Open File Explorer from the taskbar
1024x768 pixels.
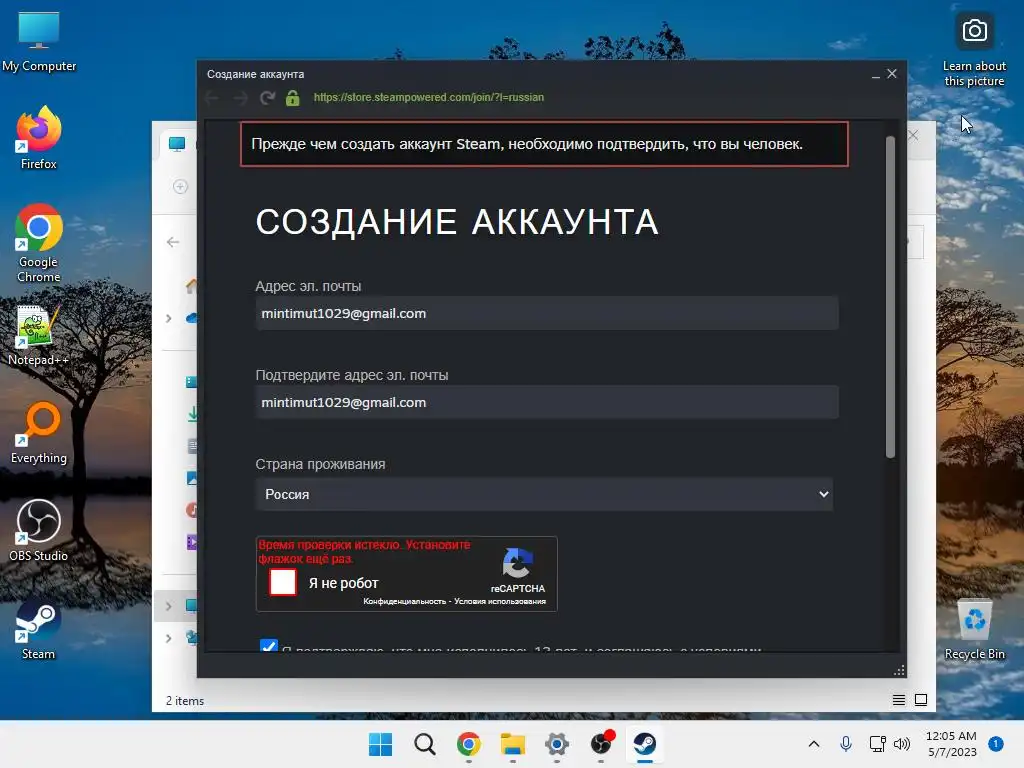click(x=513, y=744)
